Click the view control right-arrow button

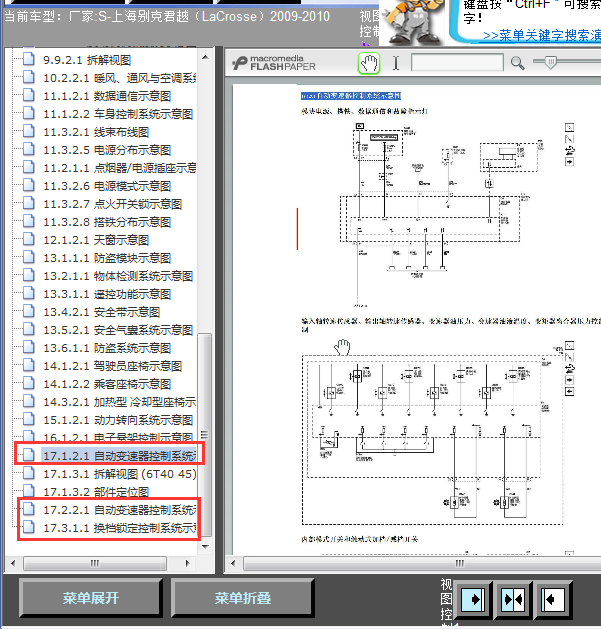[x=473, y=599]
